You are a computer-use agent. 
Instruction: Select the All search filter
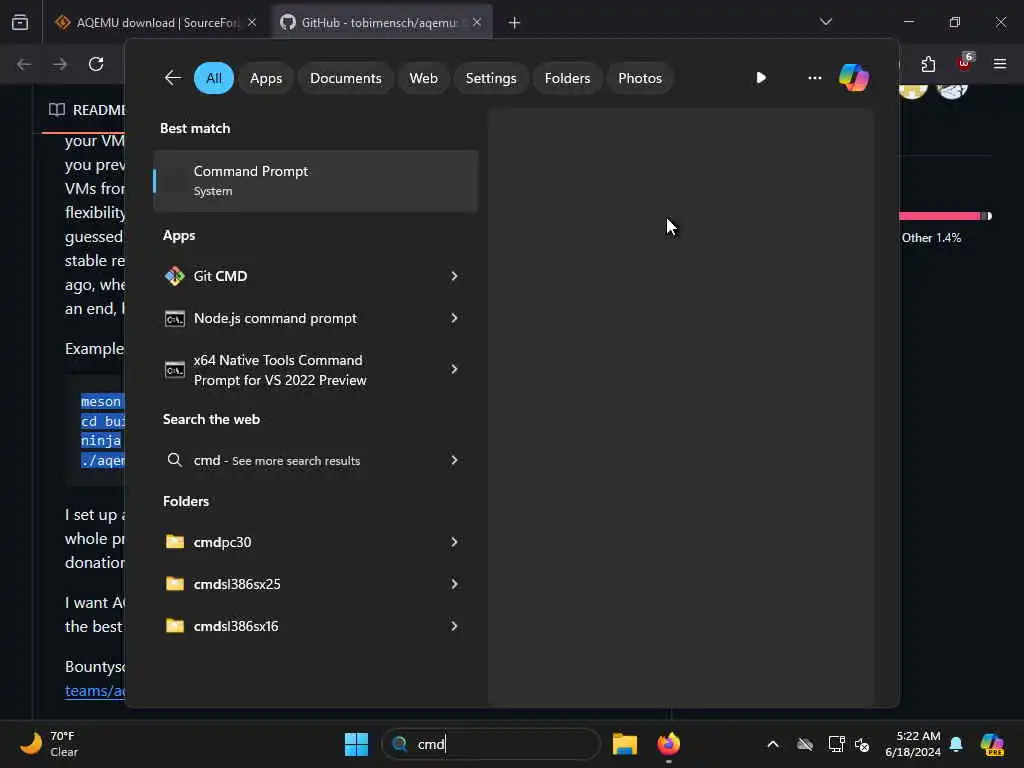214,78
